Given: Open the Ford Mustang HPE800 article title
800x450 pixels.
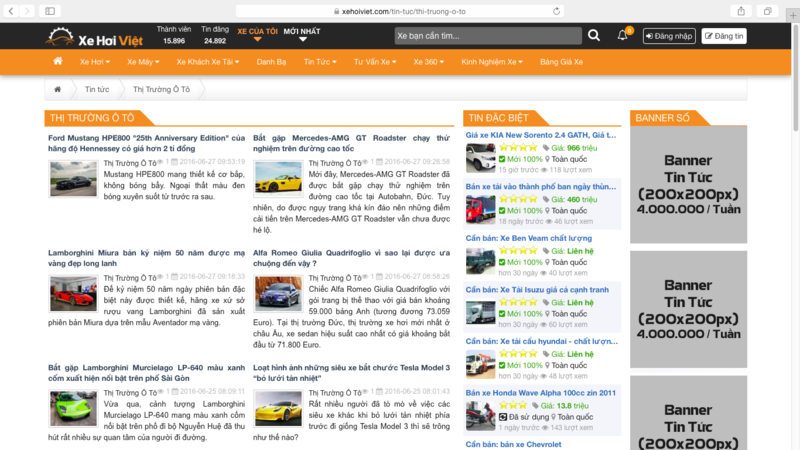Looking at the screenshot, I should [x=146, y=143].
